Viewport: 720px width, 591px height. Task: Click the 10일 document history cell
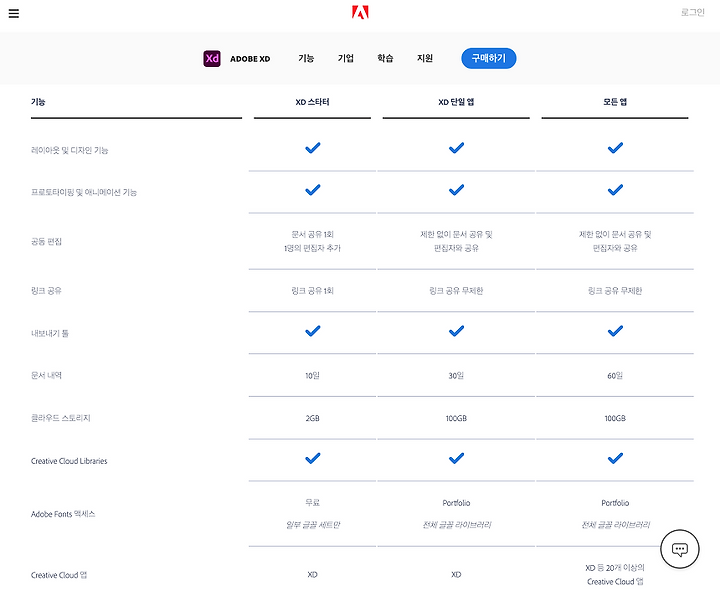tap(312, 376)
